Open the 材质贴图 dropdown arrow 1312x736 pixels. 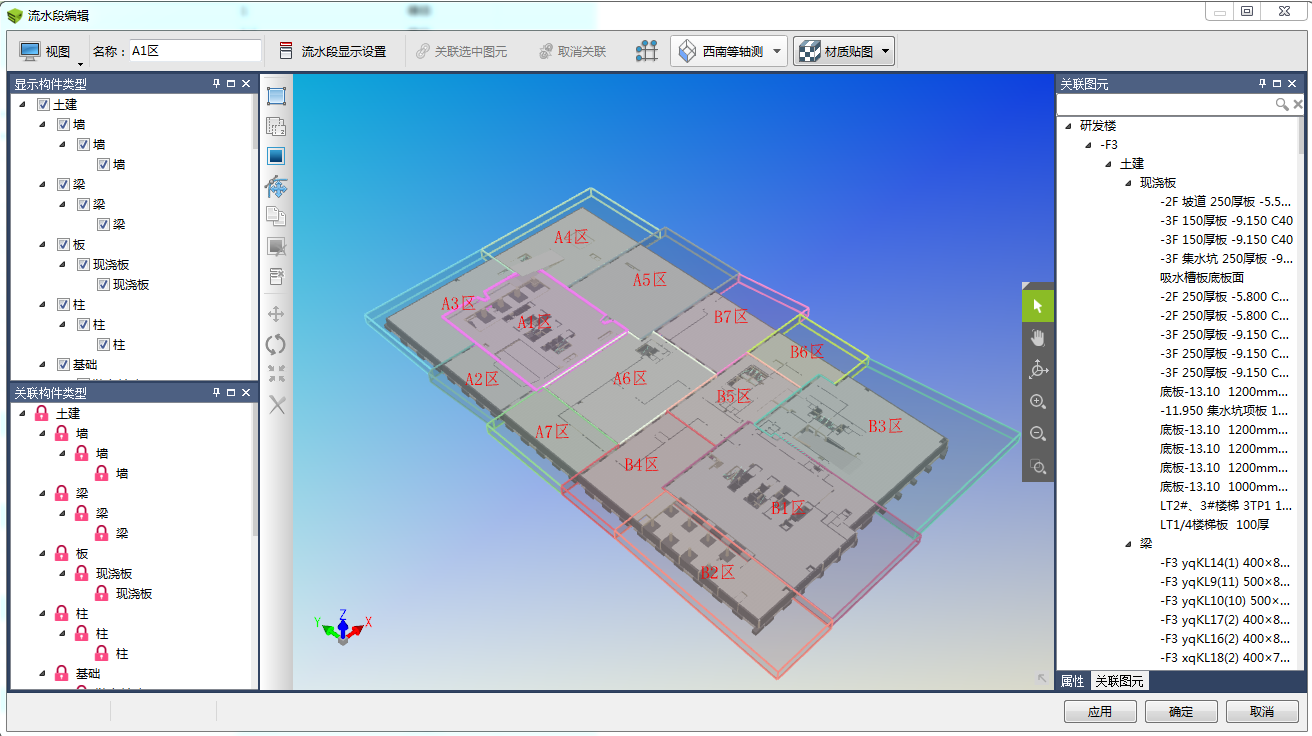click(886, 51)
